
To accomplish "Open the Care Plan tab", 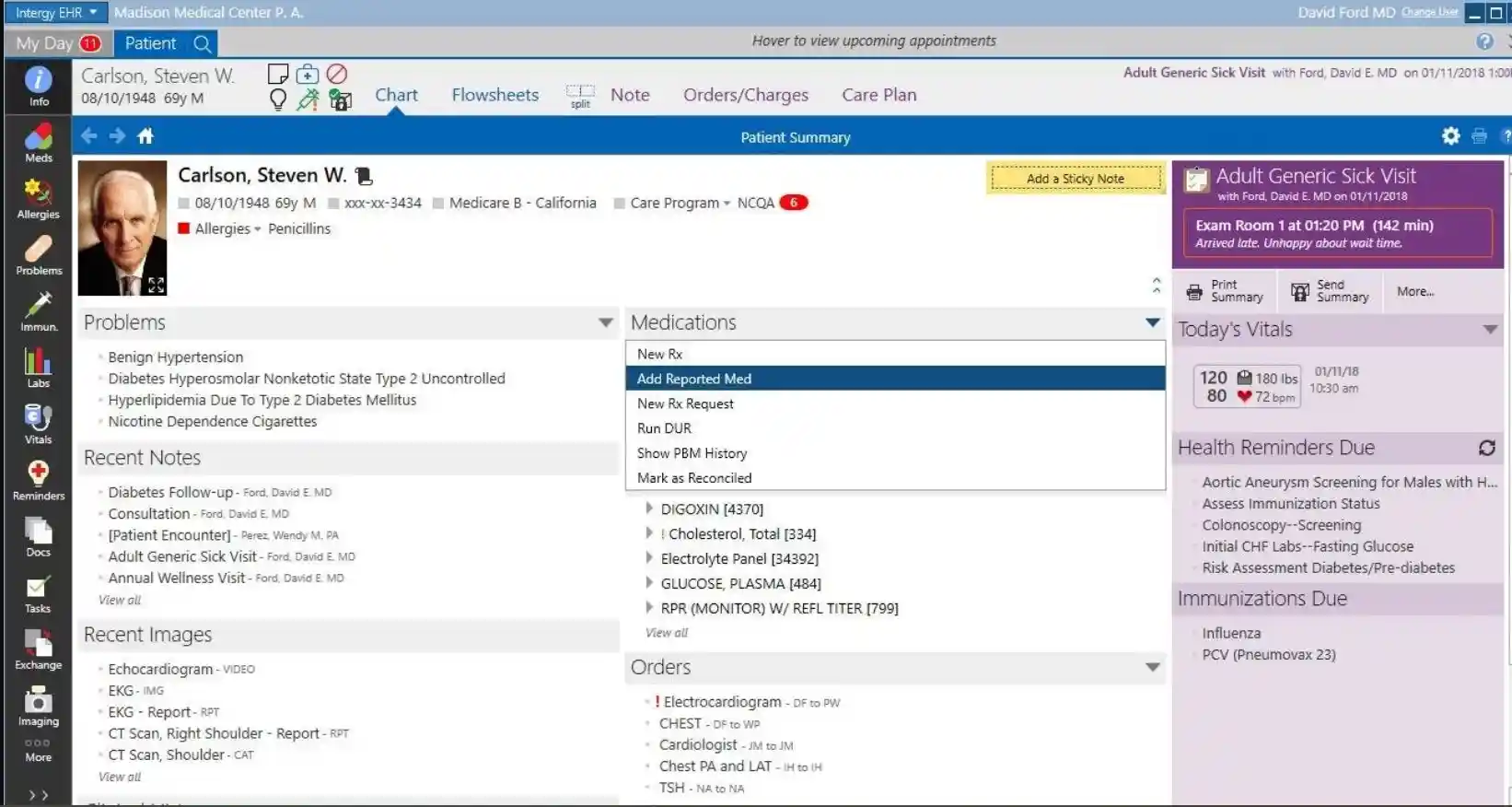I will point(878,95).
